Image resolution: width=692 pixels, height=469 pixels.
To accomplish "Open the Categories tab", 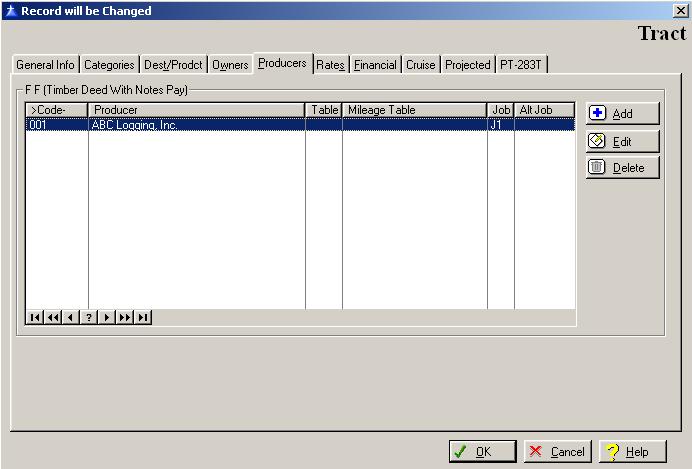I will 109,65.
